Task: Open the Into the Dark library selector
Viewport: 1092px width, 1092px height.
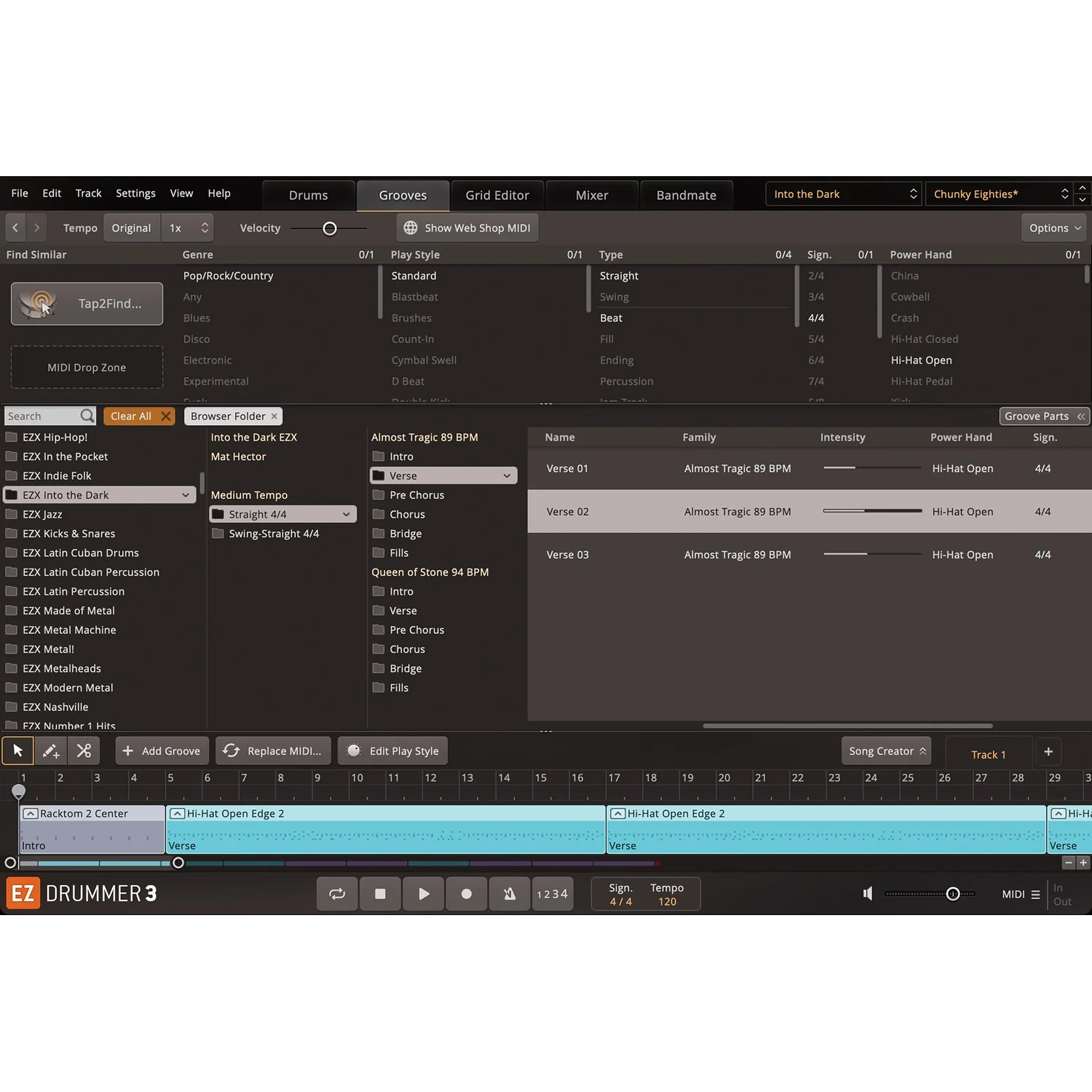Action: pyautogui.click(x=844, y=194)
